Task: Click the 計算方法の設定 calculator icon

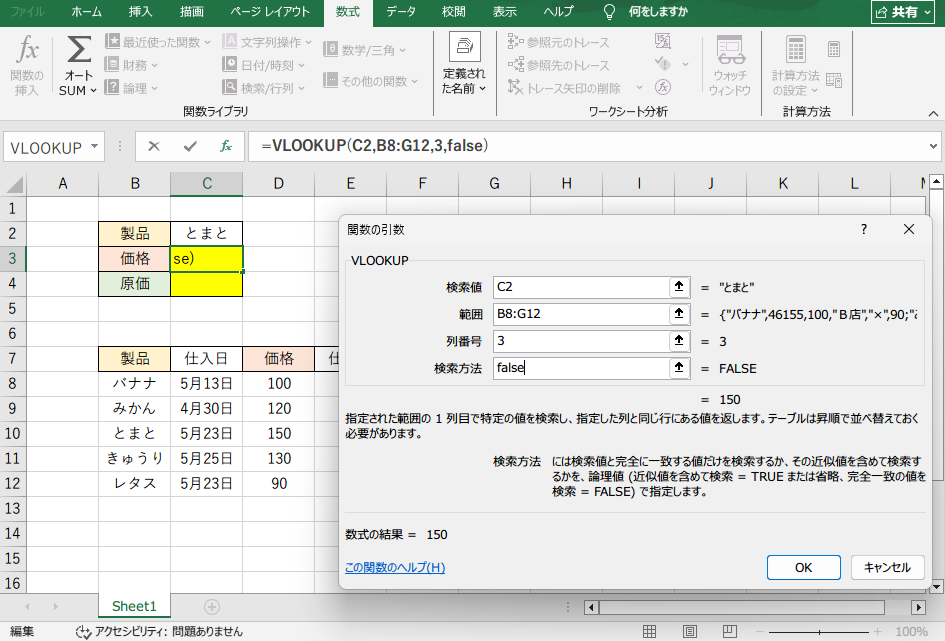Action: (x=795, y=50)
